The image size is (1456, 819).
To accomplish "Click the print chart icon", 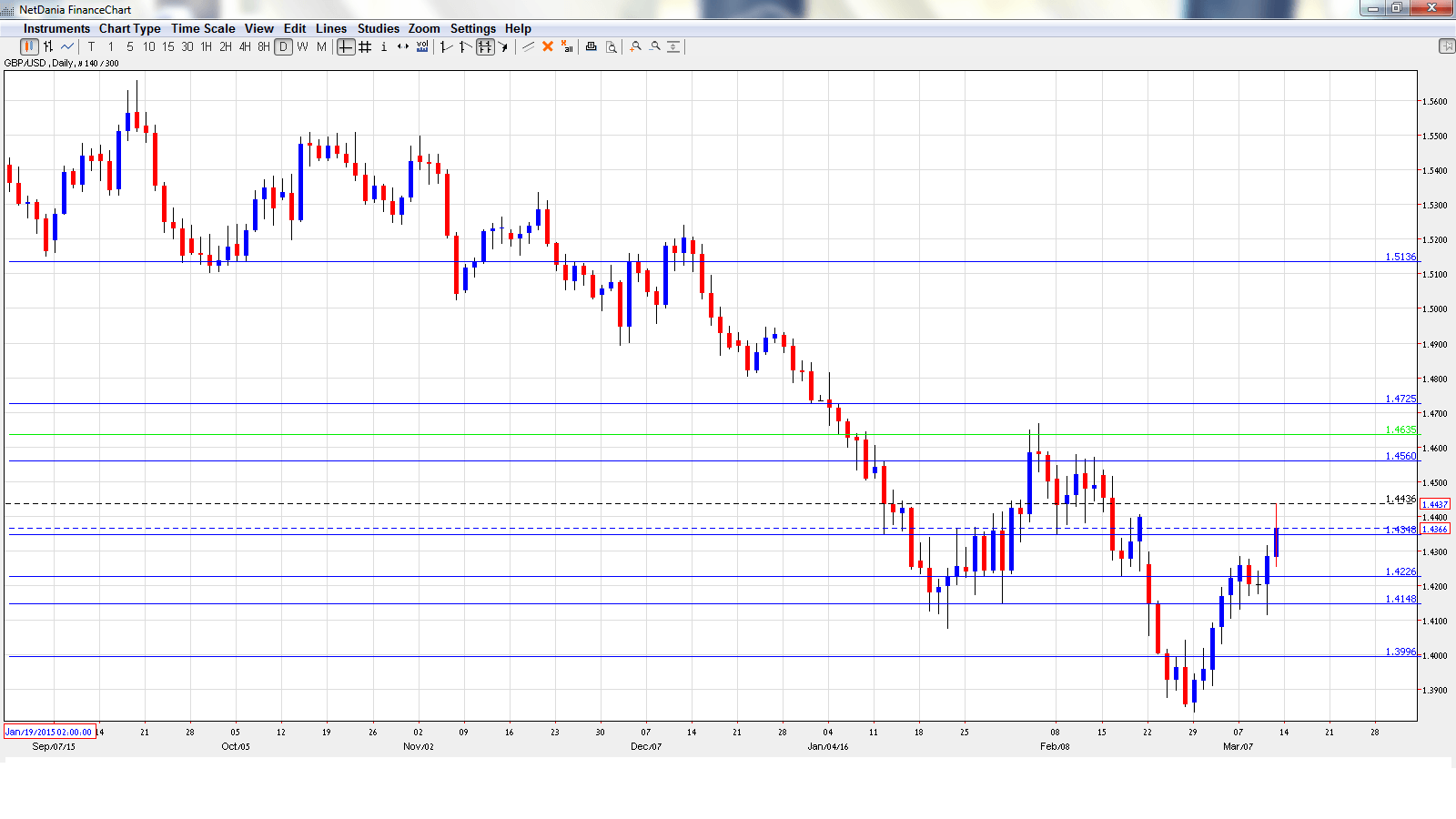I will point(591,47).
